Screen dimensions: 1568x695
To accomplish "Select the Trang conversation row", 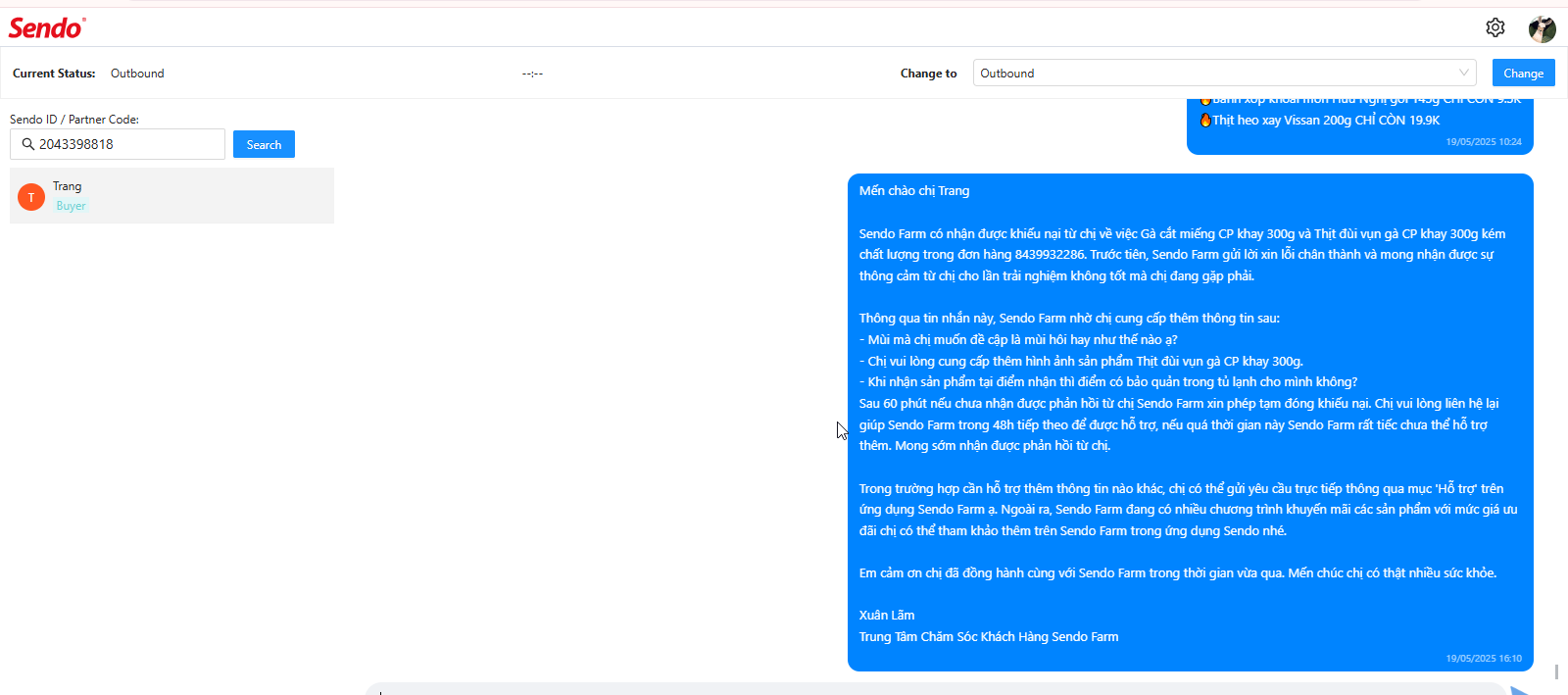I will pyautogui.click(x=171, y=196).
